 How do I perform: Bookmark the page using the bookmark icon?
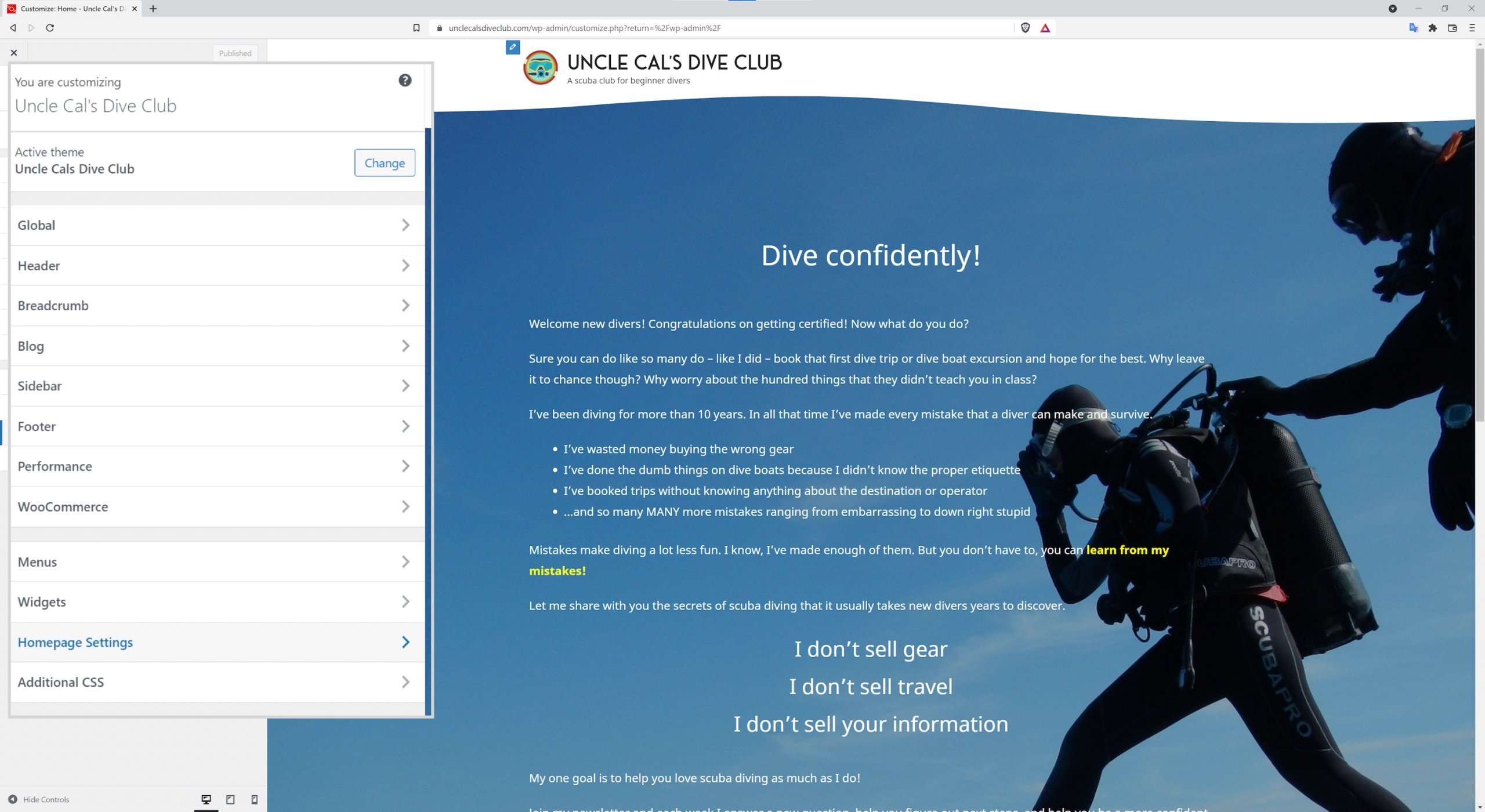pyautogui.click(x=416, y=28)
